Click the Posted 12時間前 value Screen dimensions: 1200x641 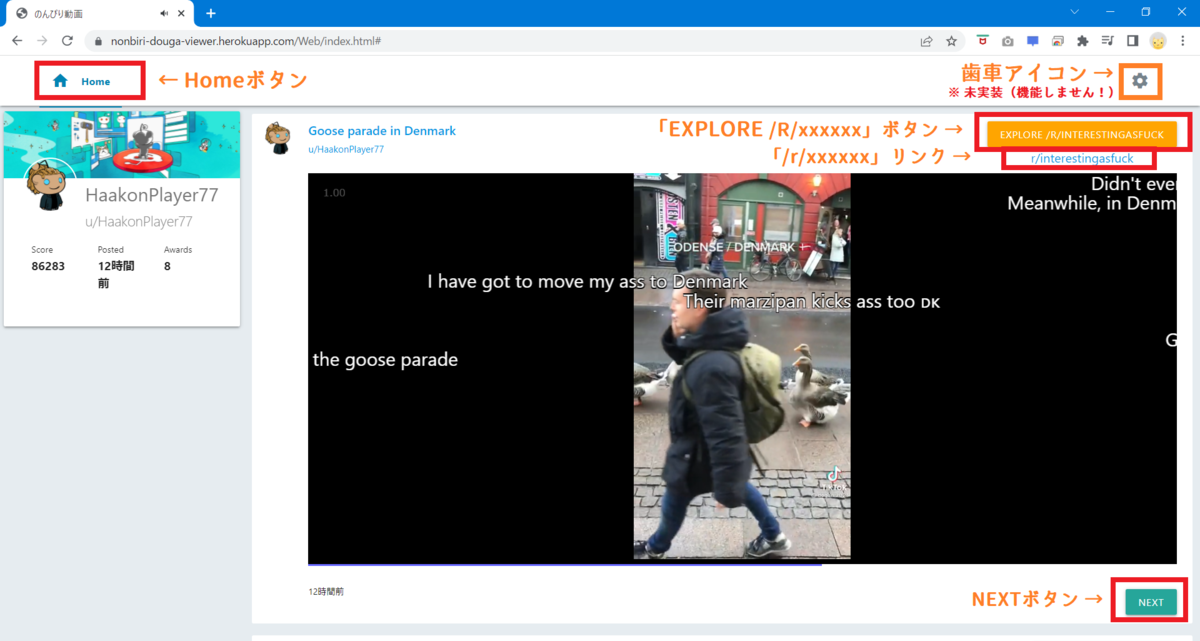tap(116, 275)
